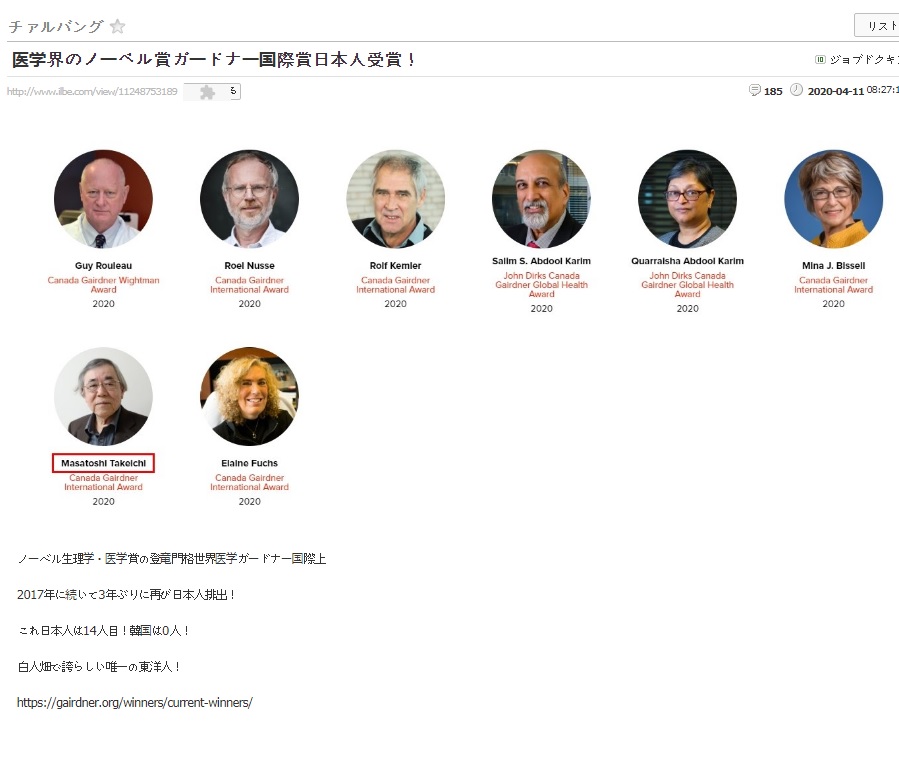Open the gairdner.org current-winners link
This screenshot has height=772, width=899.
pyautogui.click(x=135, y=703)
